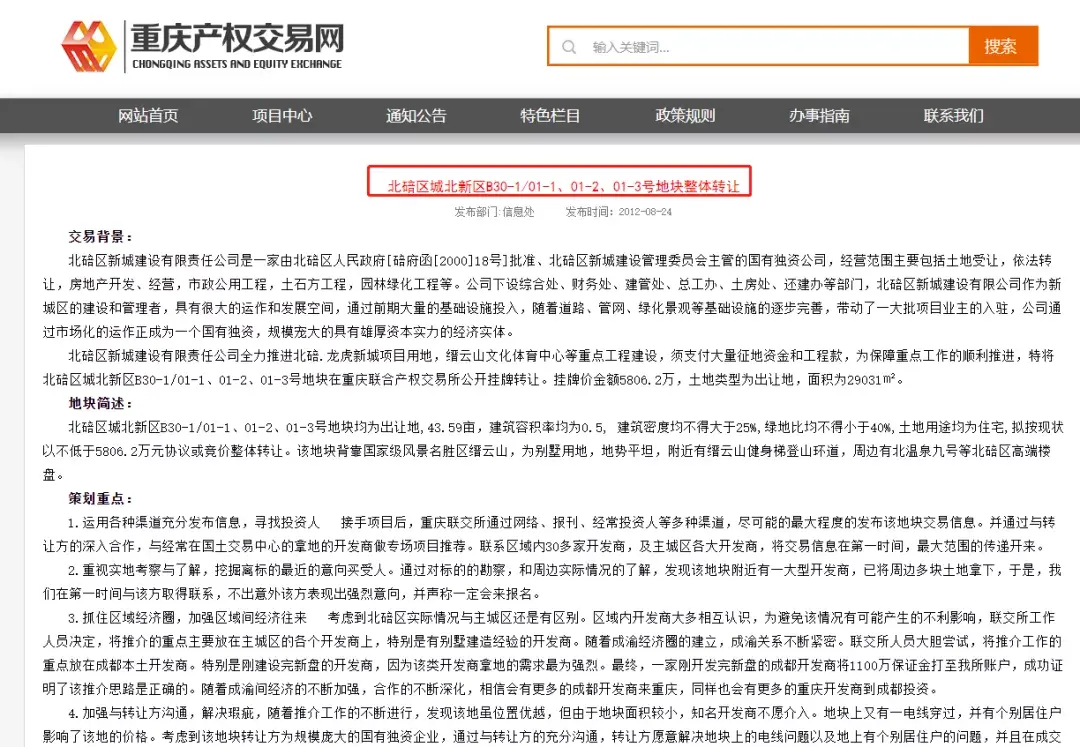Click paragraph starting 3.抓住区域经济圈

click(x=552, y=653)
